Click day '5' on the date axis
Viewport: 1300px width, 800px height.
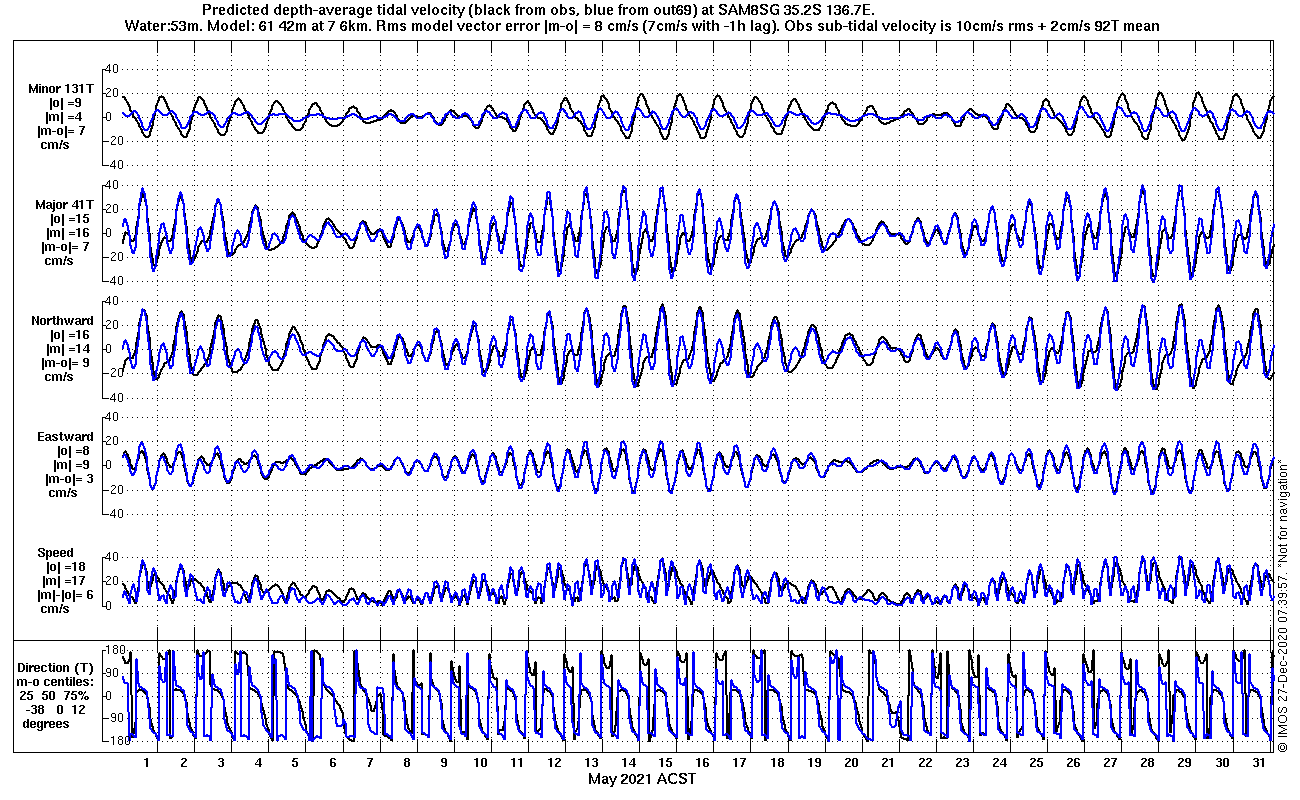coord(295,763)
